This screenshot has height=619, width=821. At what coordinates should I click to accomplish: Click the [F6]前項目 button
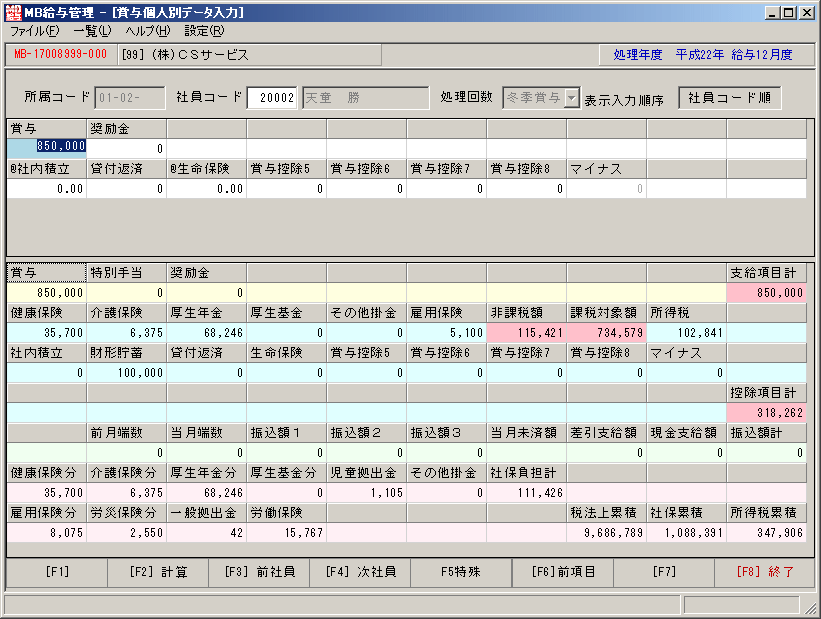coord(563,572)
